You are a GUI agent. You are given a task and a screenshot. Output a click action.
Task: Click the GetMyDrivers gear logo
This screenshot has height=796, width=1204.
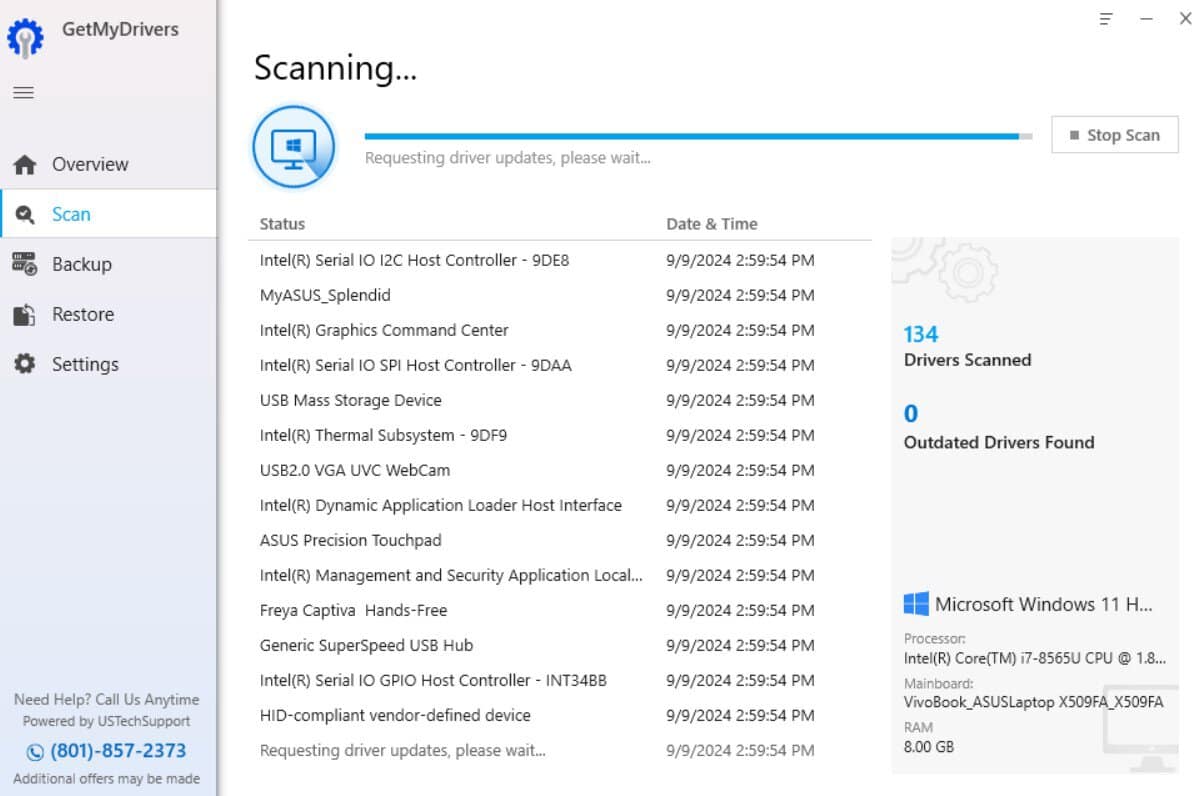(x=25, y=37)
